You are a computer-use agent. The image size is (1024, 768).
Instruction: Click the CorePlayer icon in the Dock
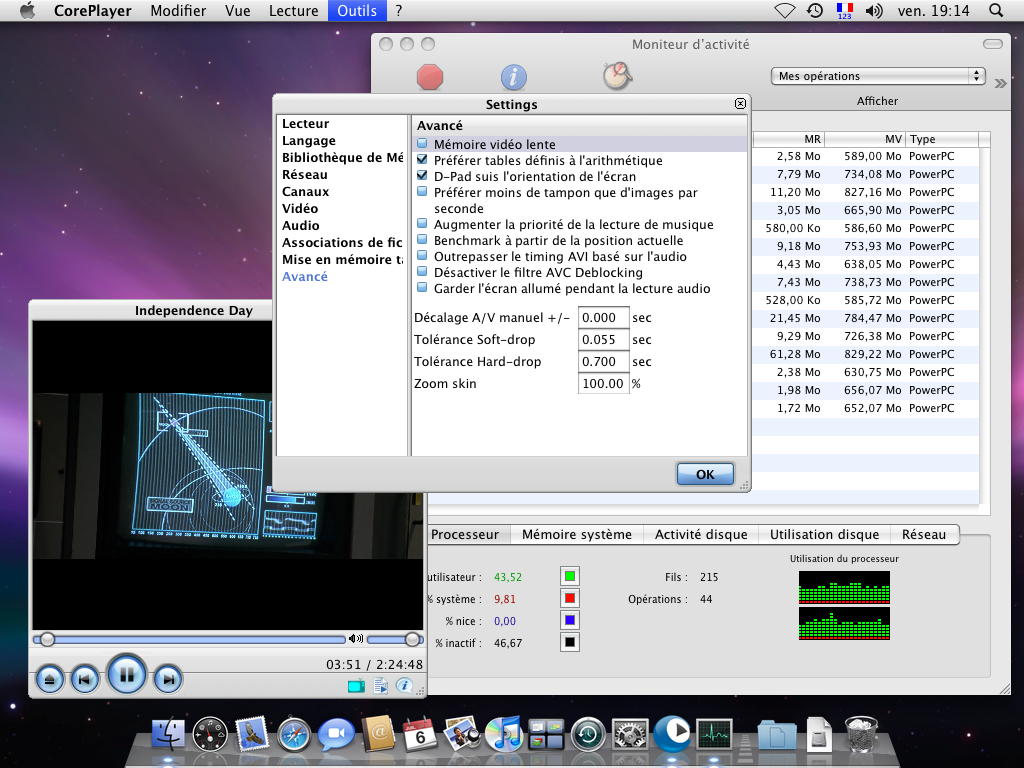coord(672,733)
